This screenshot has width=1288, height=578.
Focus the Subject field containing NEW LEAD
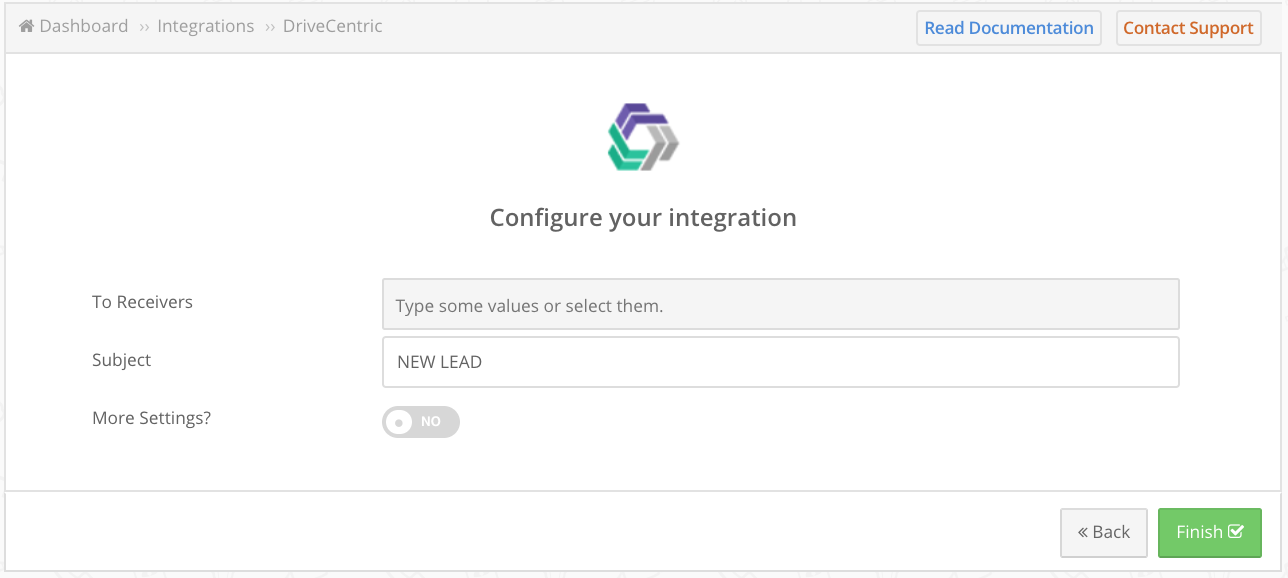[781, 362]
